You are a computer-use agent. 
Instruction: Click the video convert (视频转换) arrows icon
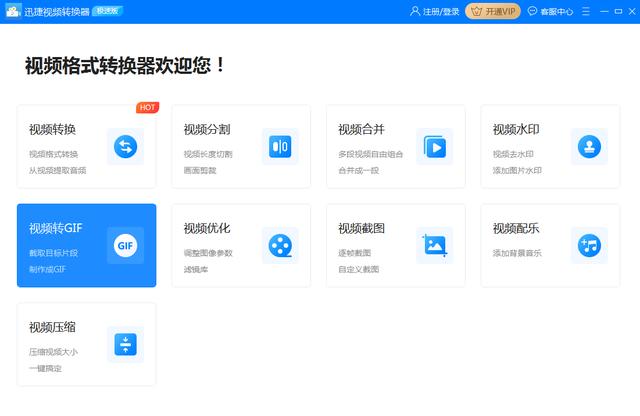coord(125,147)
